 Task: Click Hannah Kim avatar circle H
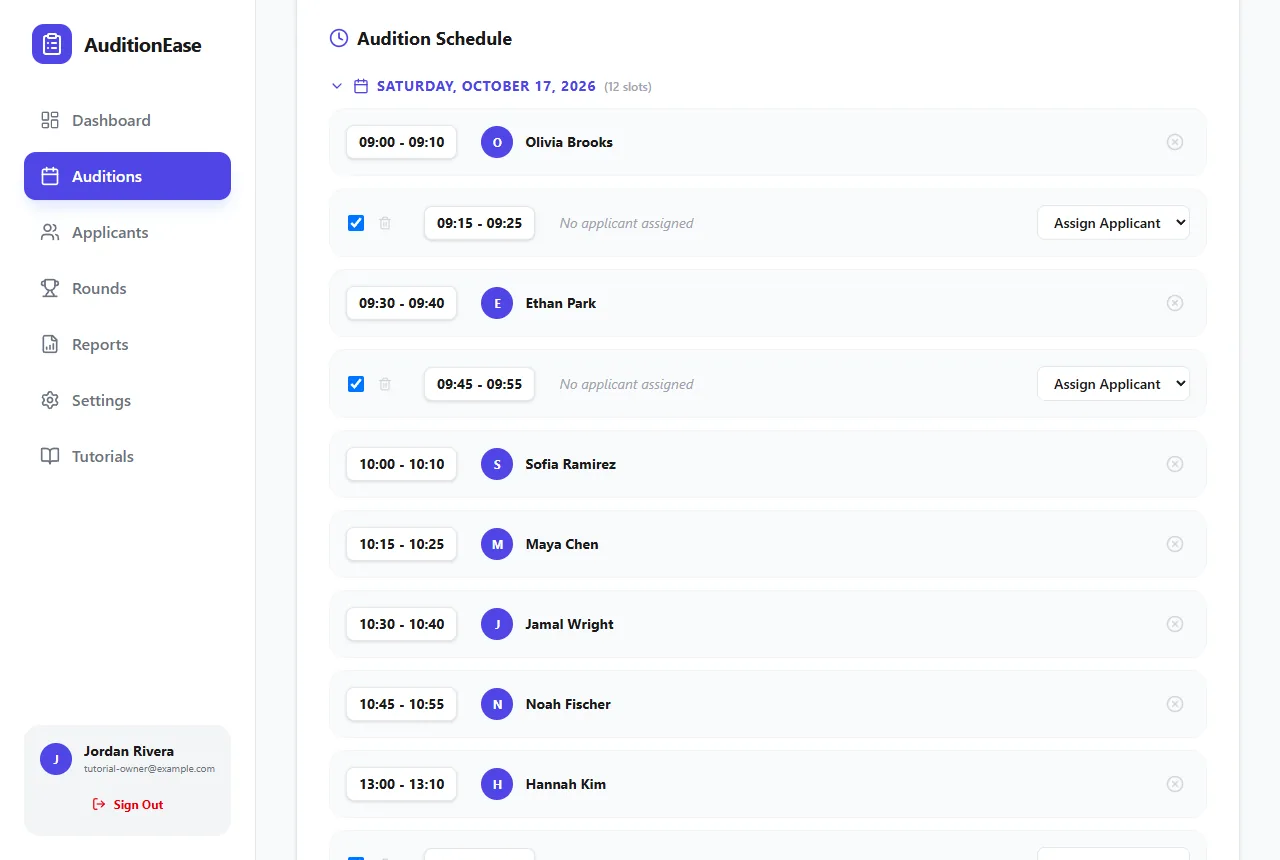497,784
